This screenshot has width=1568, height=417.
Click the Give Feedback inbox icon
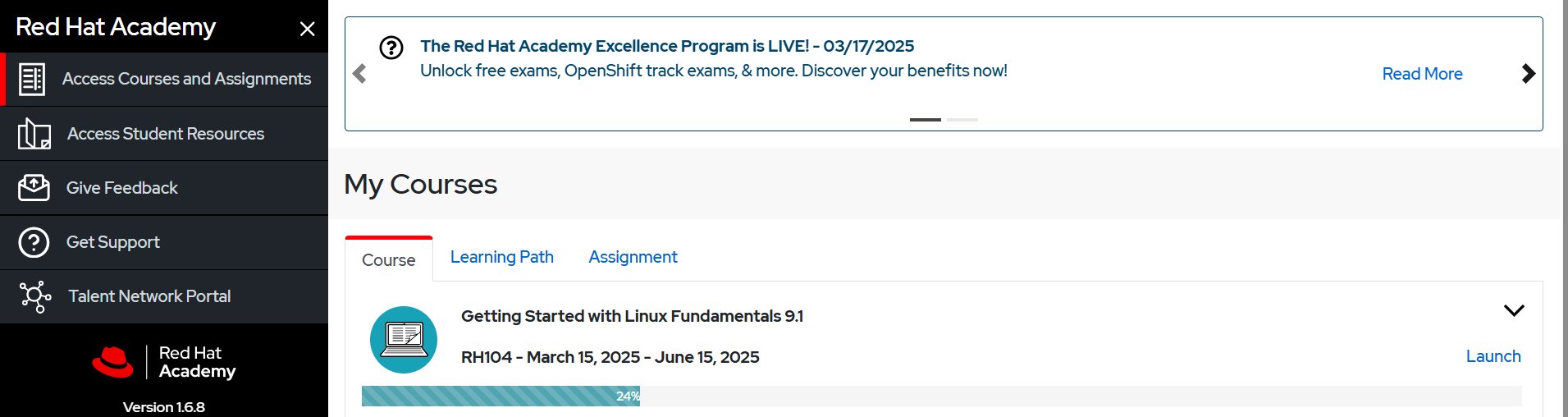(x=34, y=188)
